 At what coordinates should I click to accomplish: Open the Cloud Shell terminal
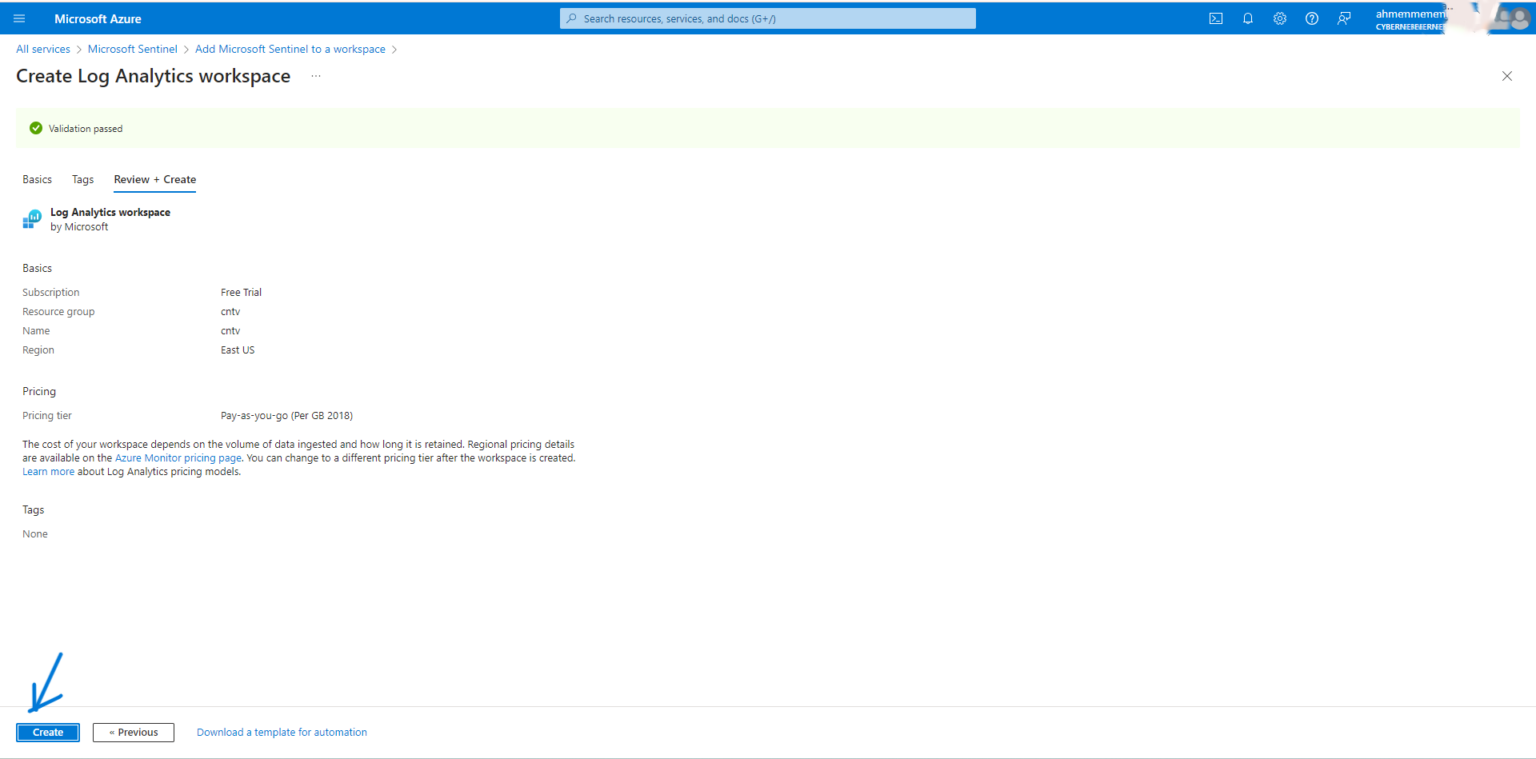[1215, 17]
